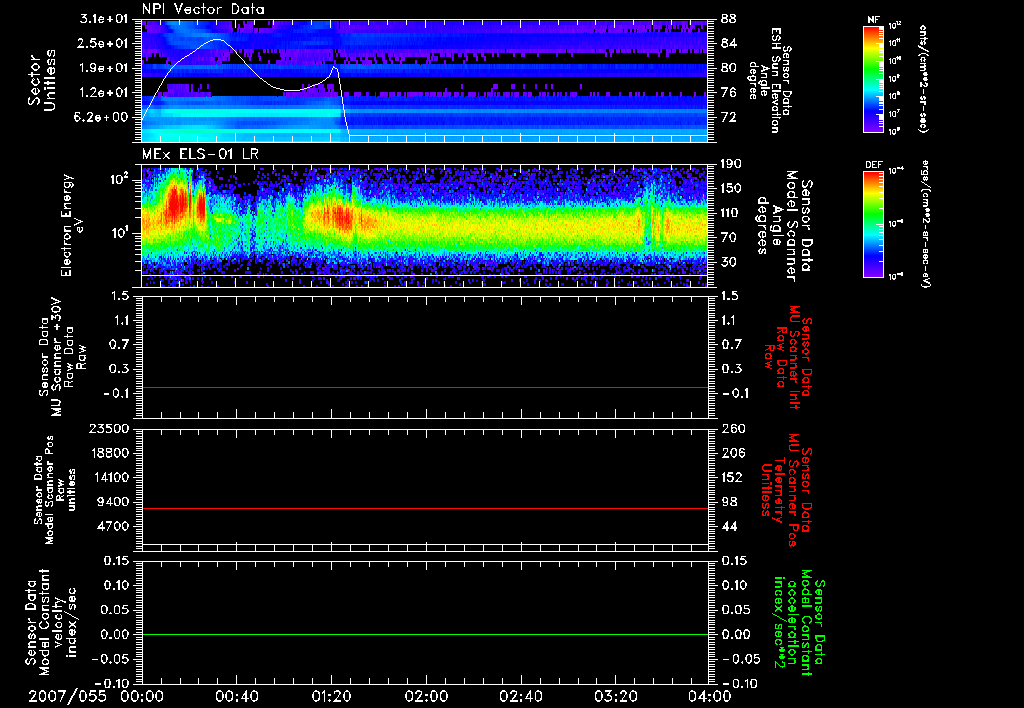This screenshot has width=1024, height=708.
Task: Click the red line in the Scanner Pos panel
Action: pyautogui.click(x=425, y=509)
